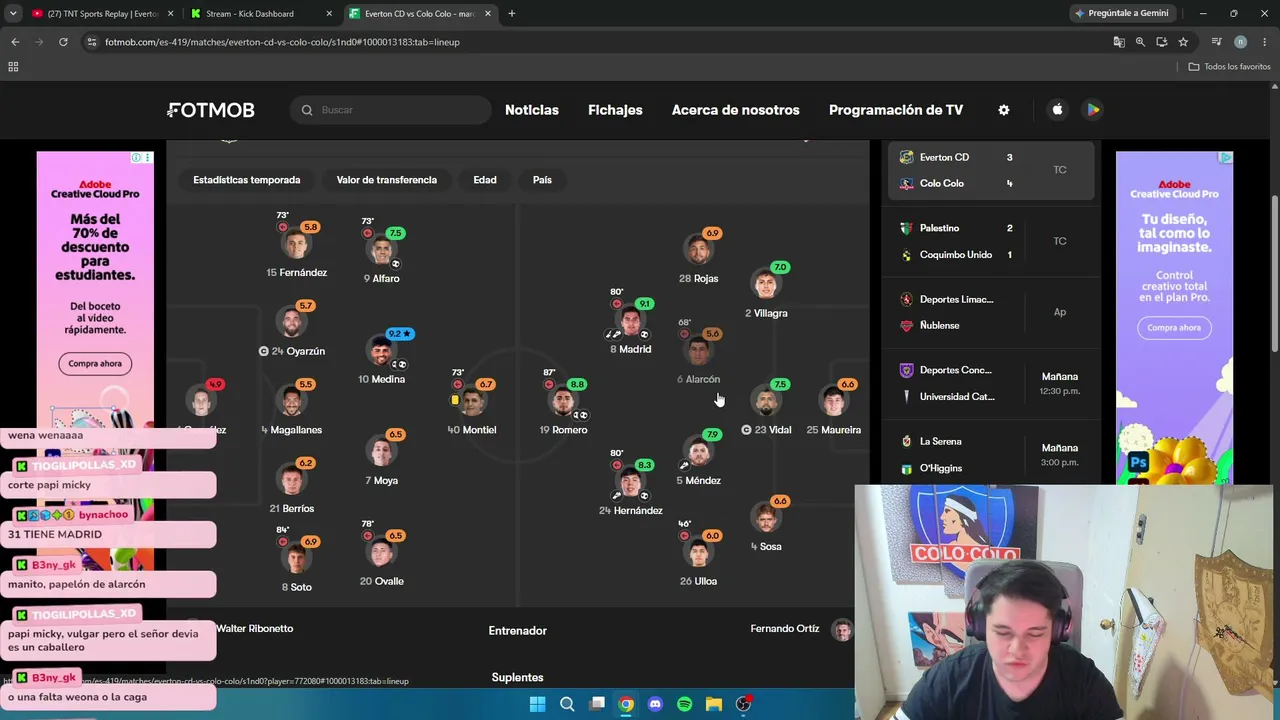Open the Windows Start menu
Viewport: 1280px width, 720px height.
pyautogui.click(x=537, y=704)
